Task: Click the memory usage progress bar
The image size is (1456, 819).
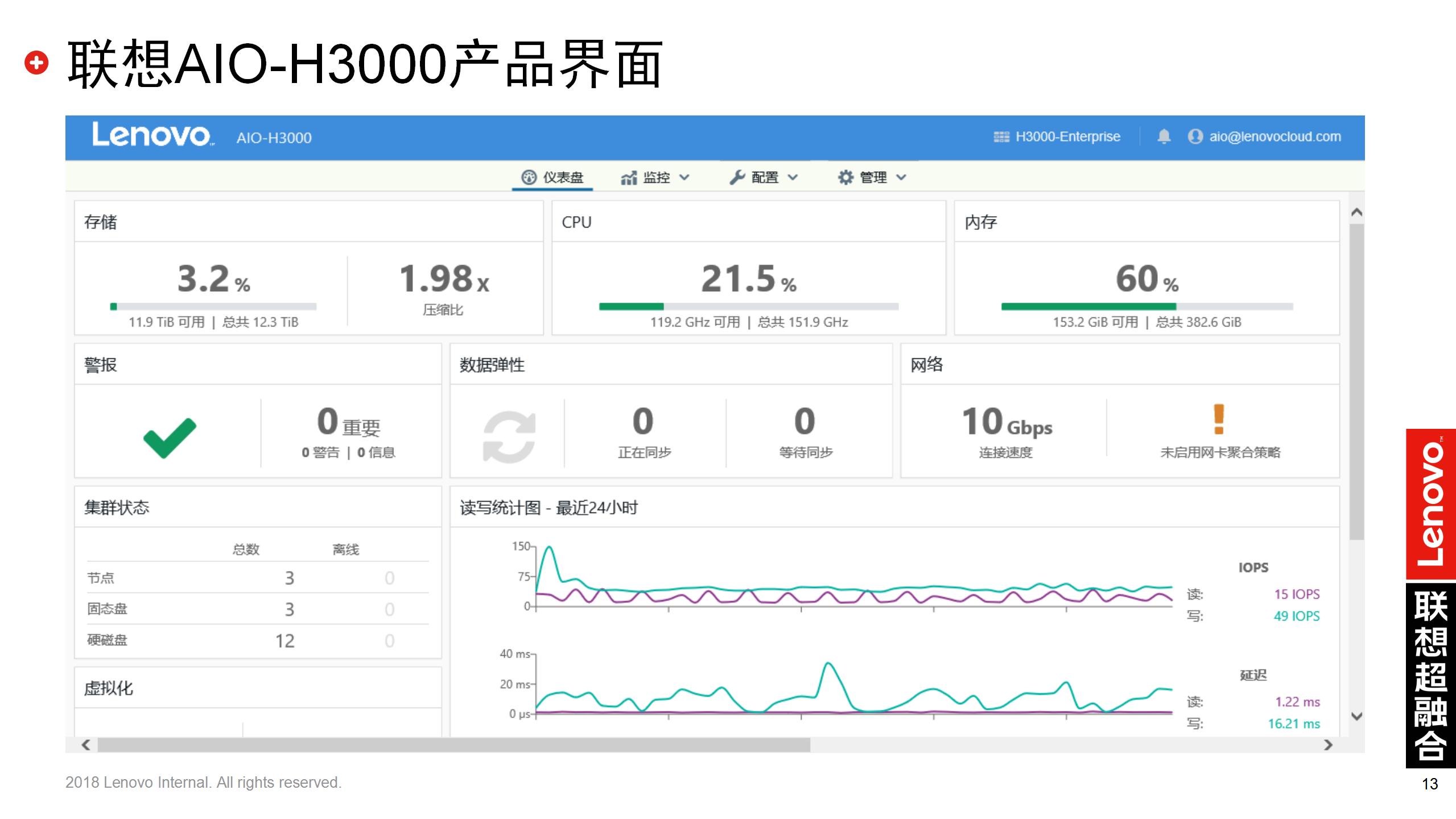Action: click(1147, 307)
